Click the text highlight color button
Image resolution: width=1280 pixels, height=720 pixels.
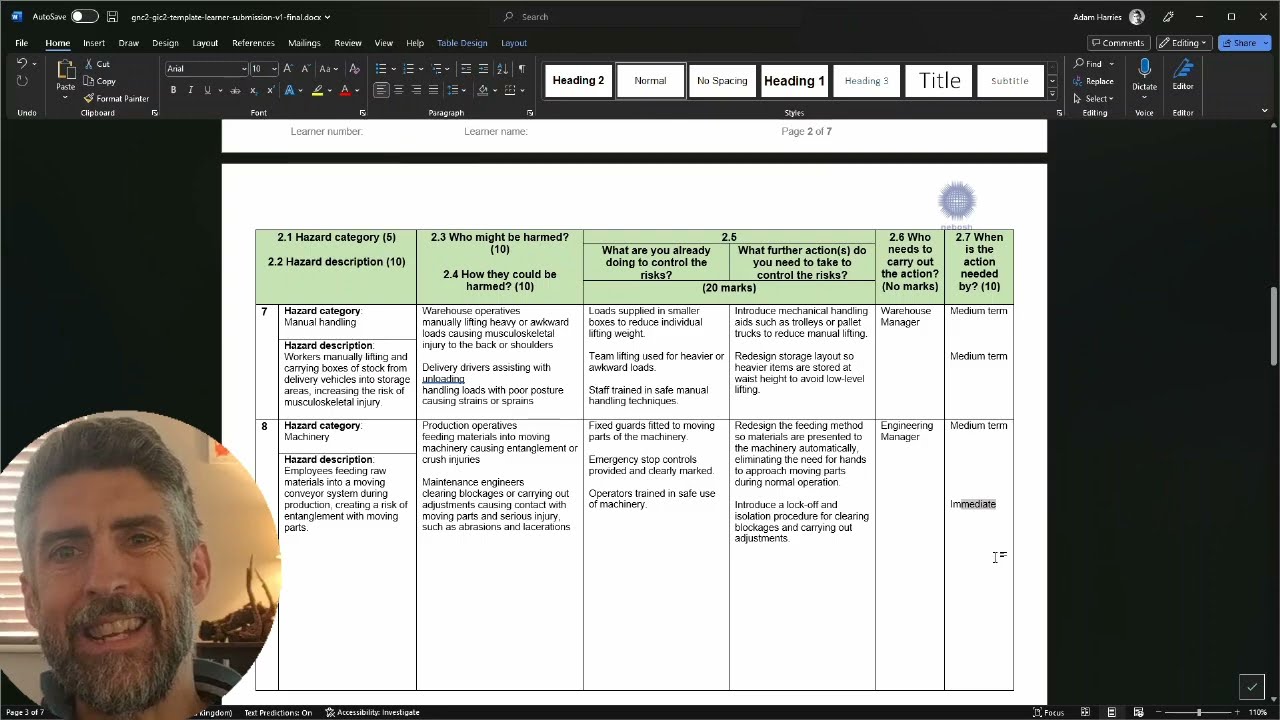(x=317, y=91)
